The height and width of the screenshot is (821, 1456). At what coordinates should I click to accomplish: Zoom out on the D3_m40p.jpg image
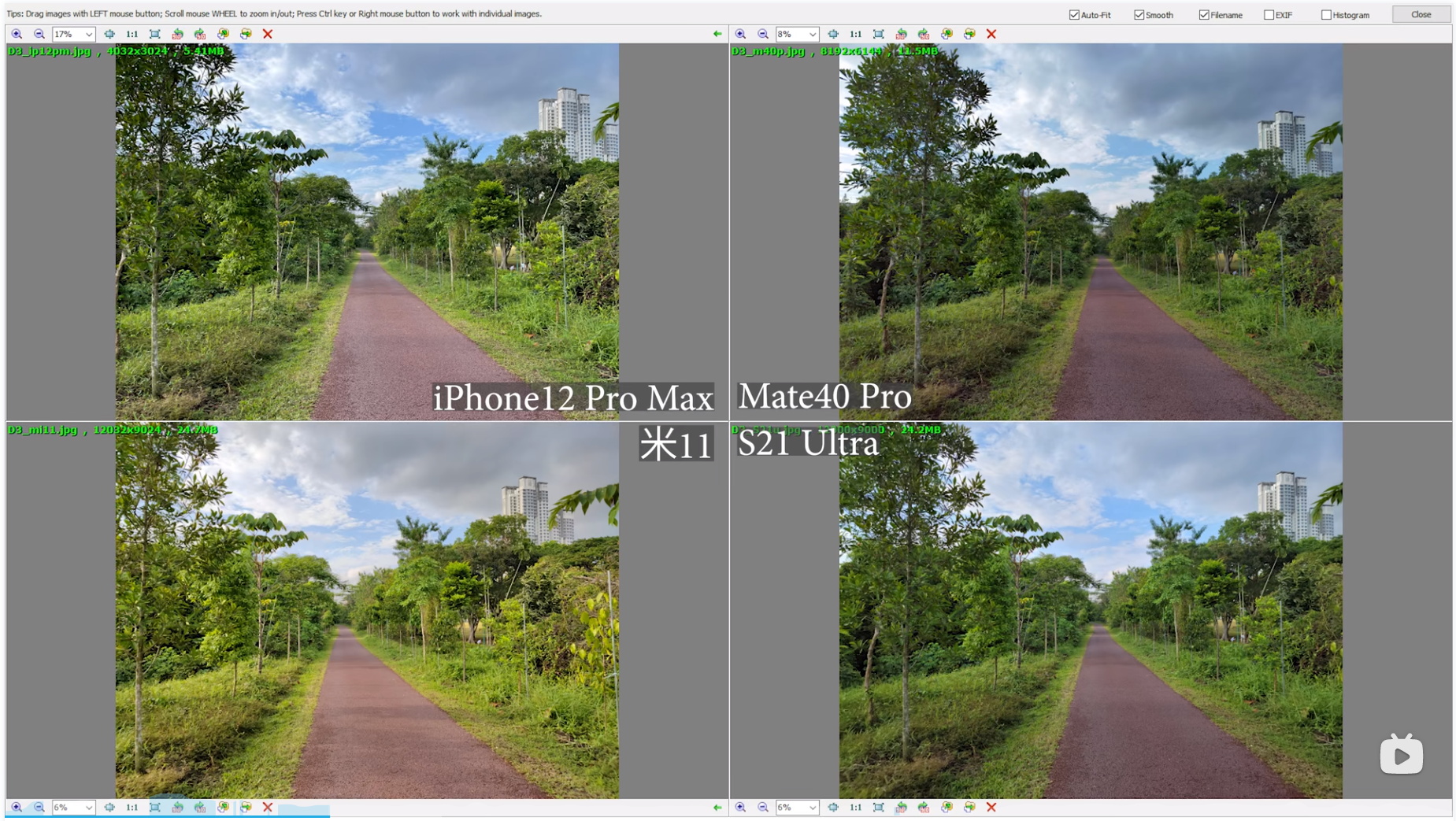(x=763, y=34)
